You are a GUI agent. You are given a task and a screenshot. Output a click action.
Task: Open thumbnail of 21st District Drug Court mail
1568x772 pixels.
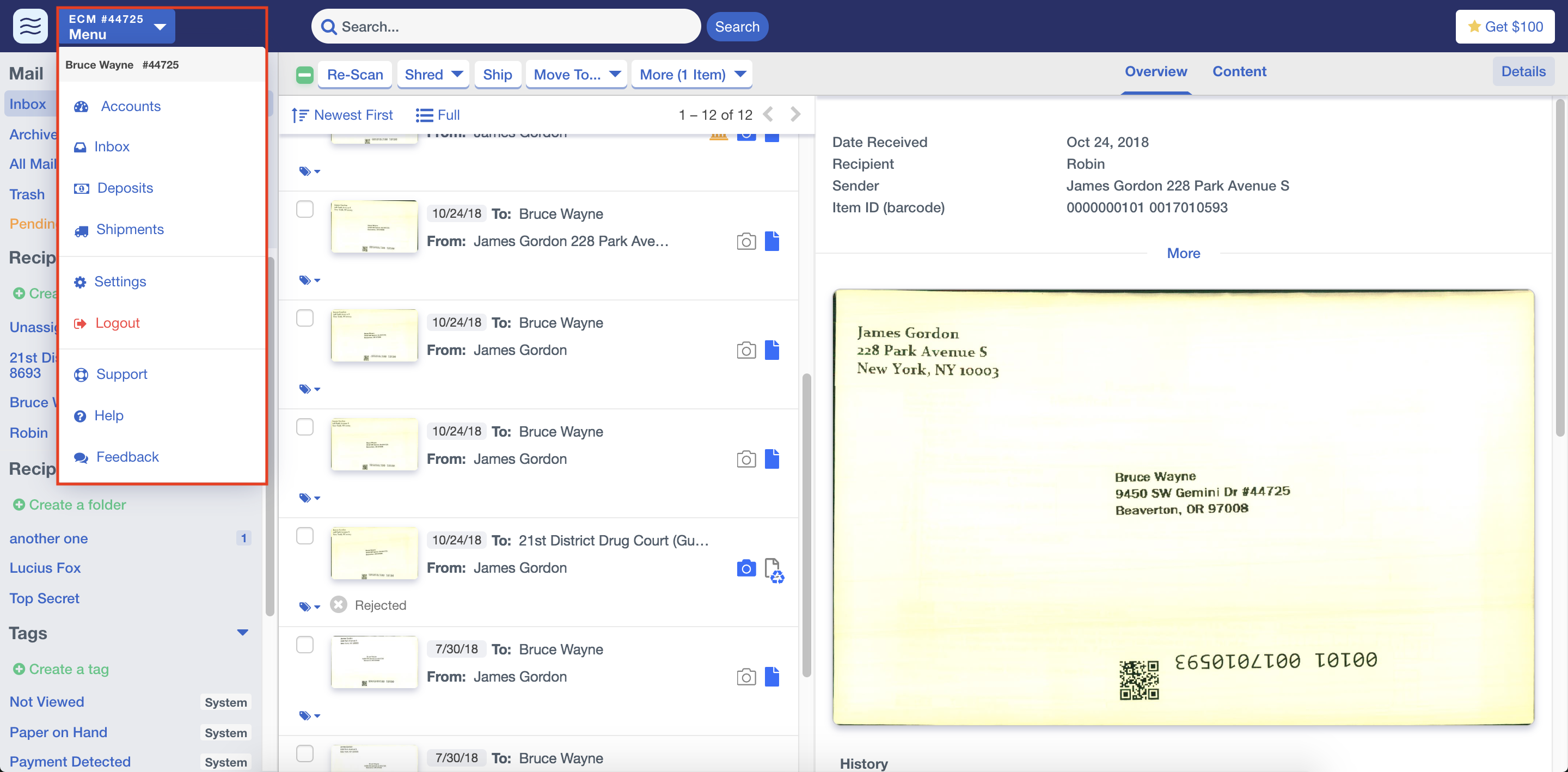[375, 554]
